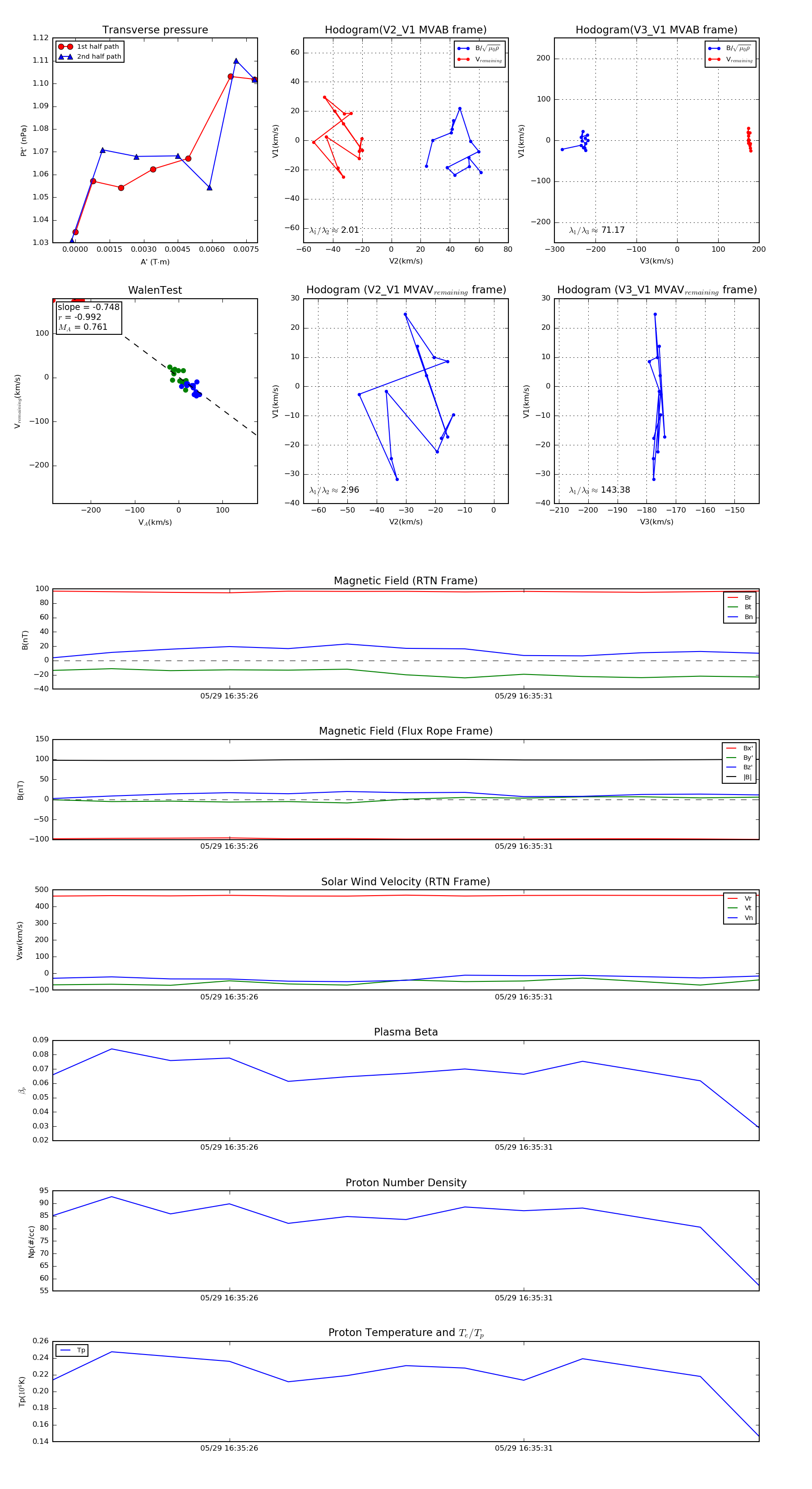Click the 'Np(#/cc)' y-axis label
The height and width of the screenshot is (1489, 812).
point(31,1242)
